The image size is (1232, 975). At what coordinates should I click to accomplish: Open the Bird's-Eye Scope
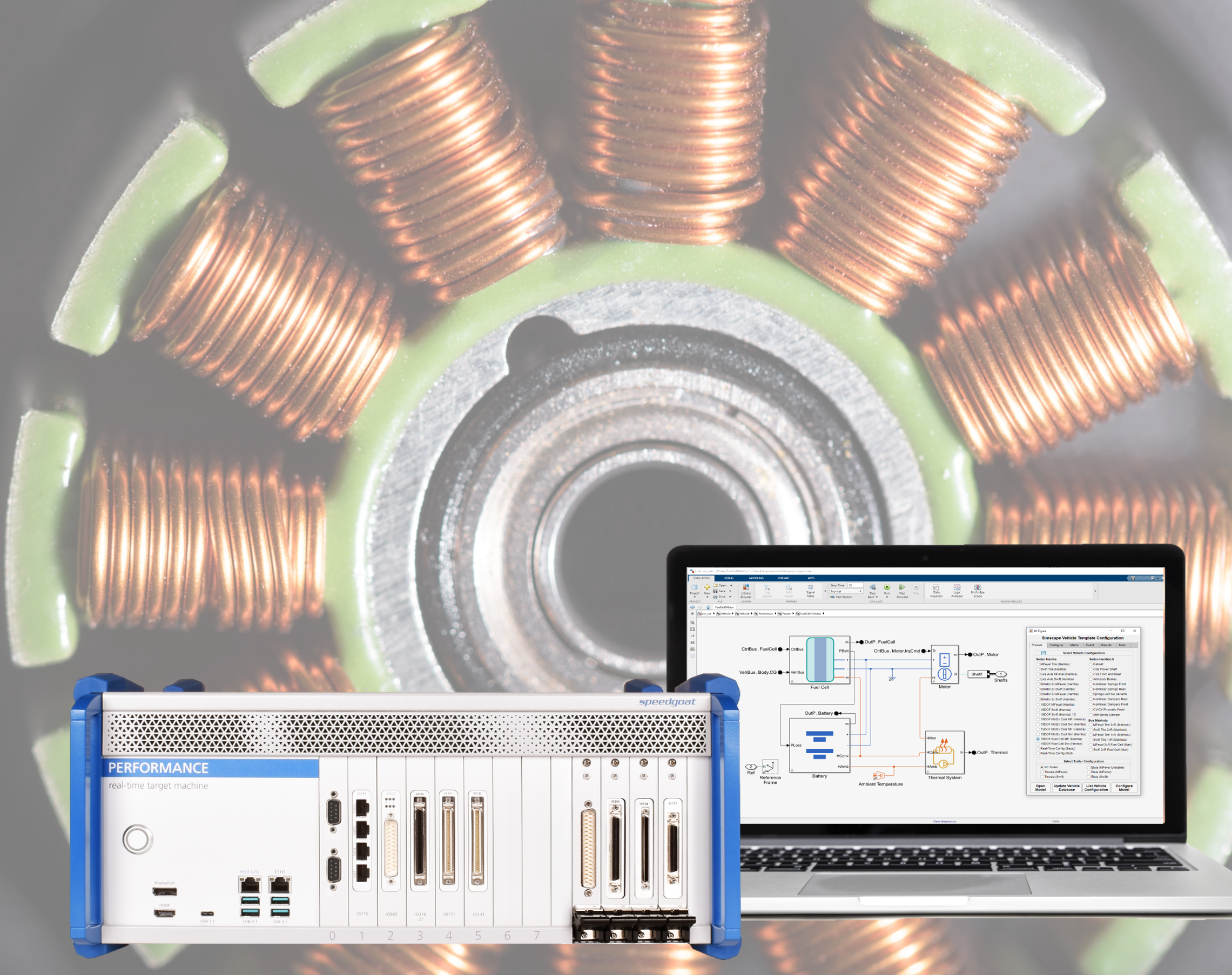coord(978,587)
